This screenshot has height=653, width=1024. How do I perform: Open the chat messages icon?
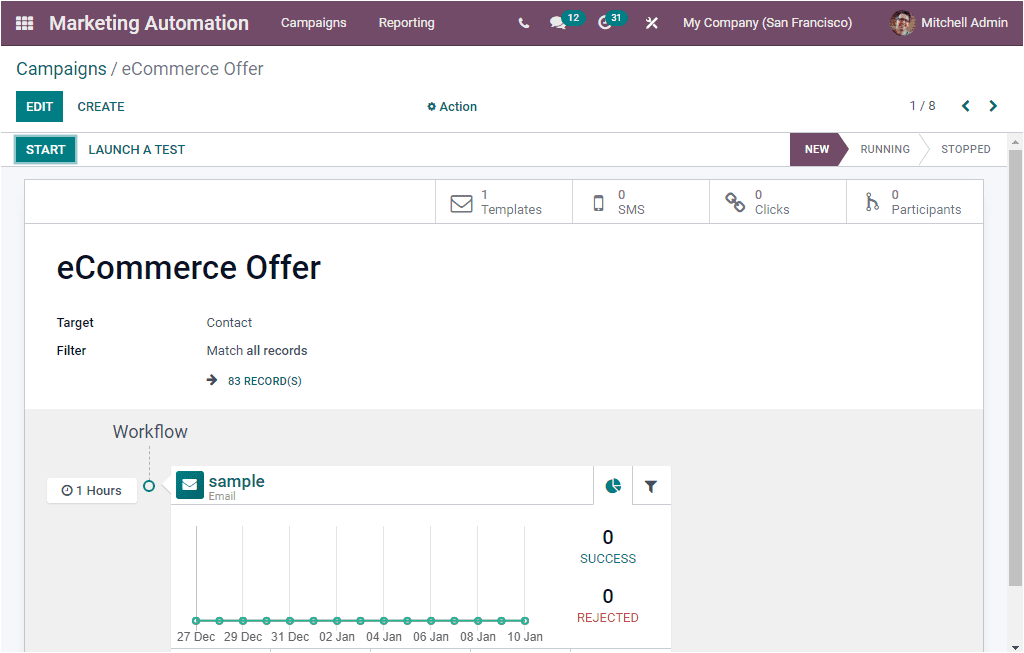pos(558,23)
